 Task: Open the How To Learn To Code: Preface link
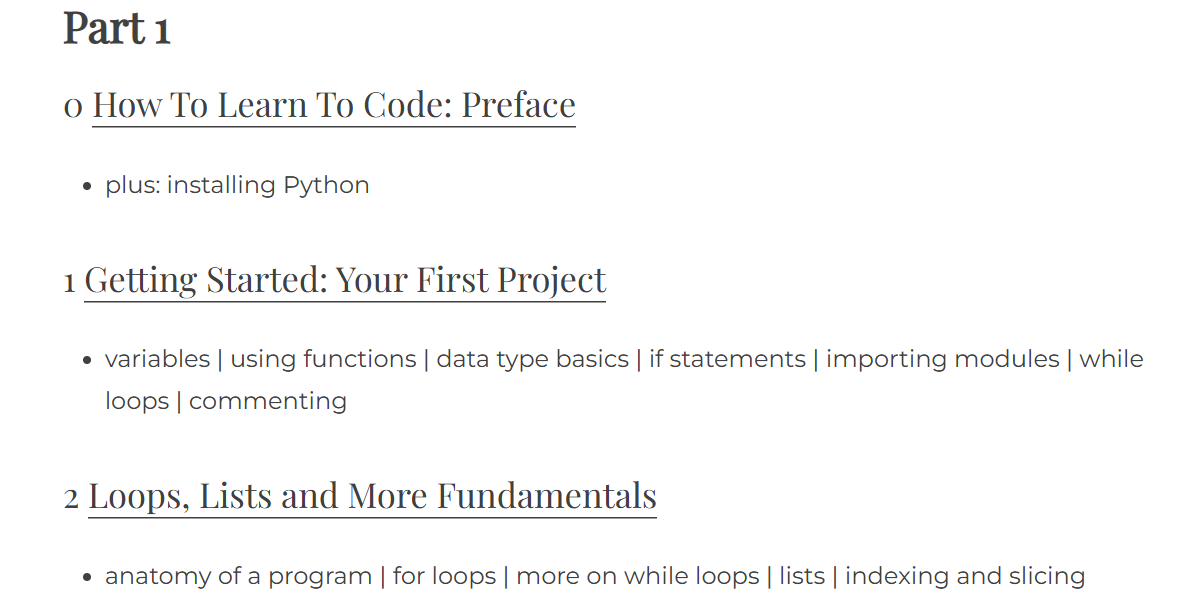333,105
